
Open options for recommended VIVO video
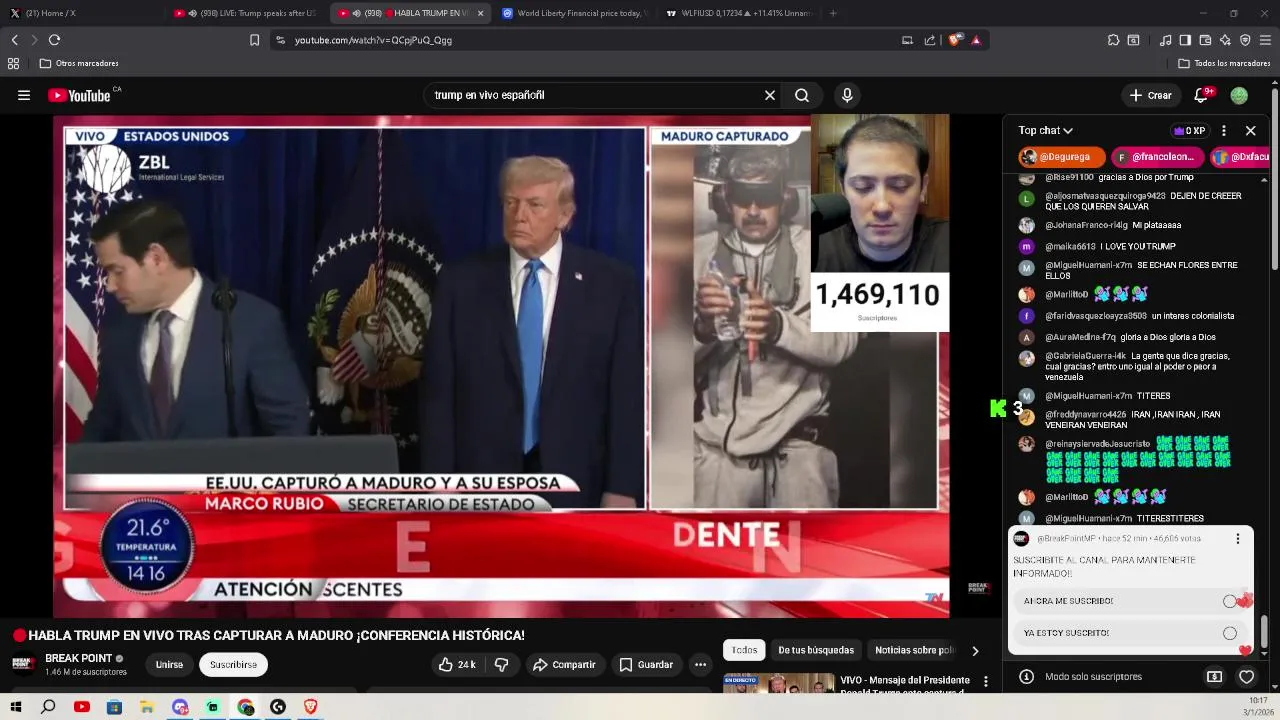click(985, 682)
